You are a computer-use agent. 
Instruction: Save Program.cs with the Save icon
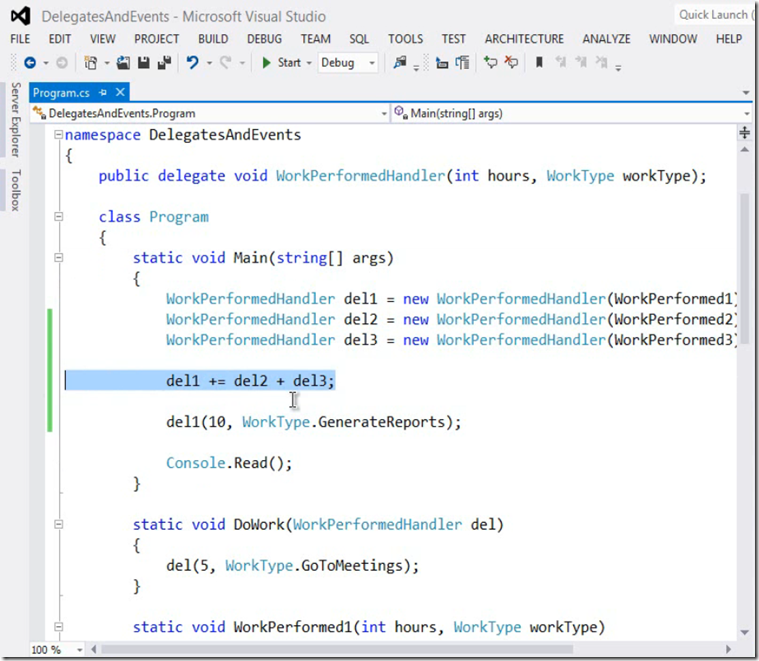point(144,63)
